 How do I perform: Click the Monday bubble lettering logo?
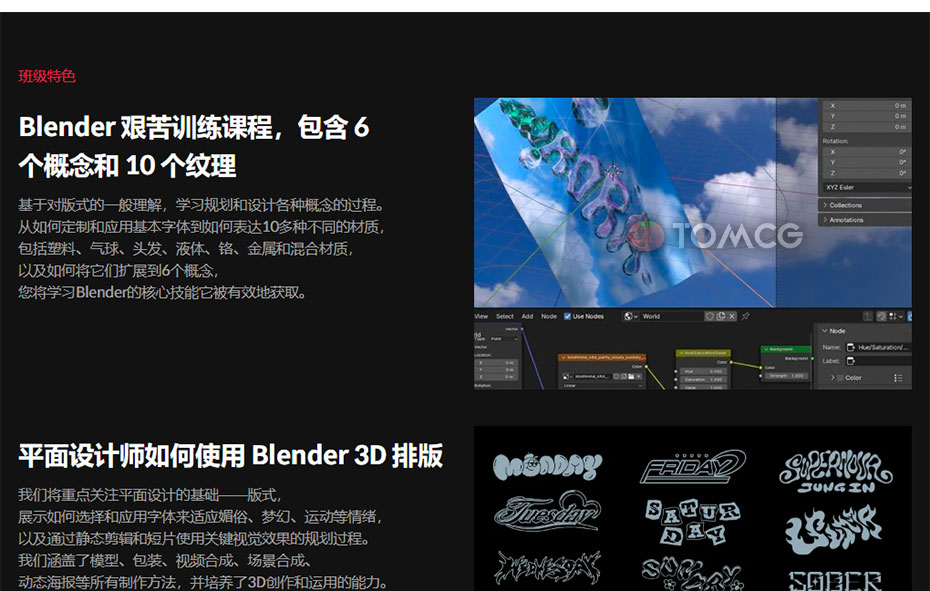(x=547, y=466)
